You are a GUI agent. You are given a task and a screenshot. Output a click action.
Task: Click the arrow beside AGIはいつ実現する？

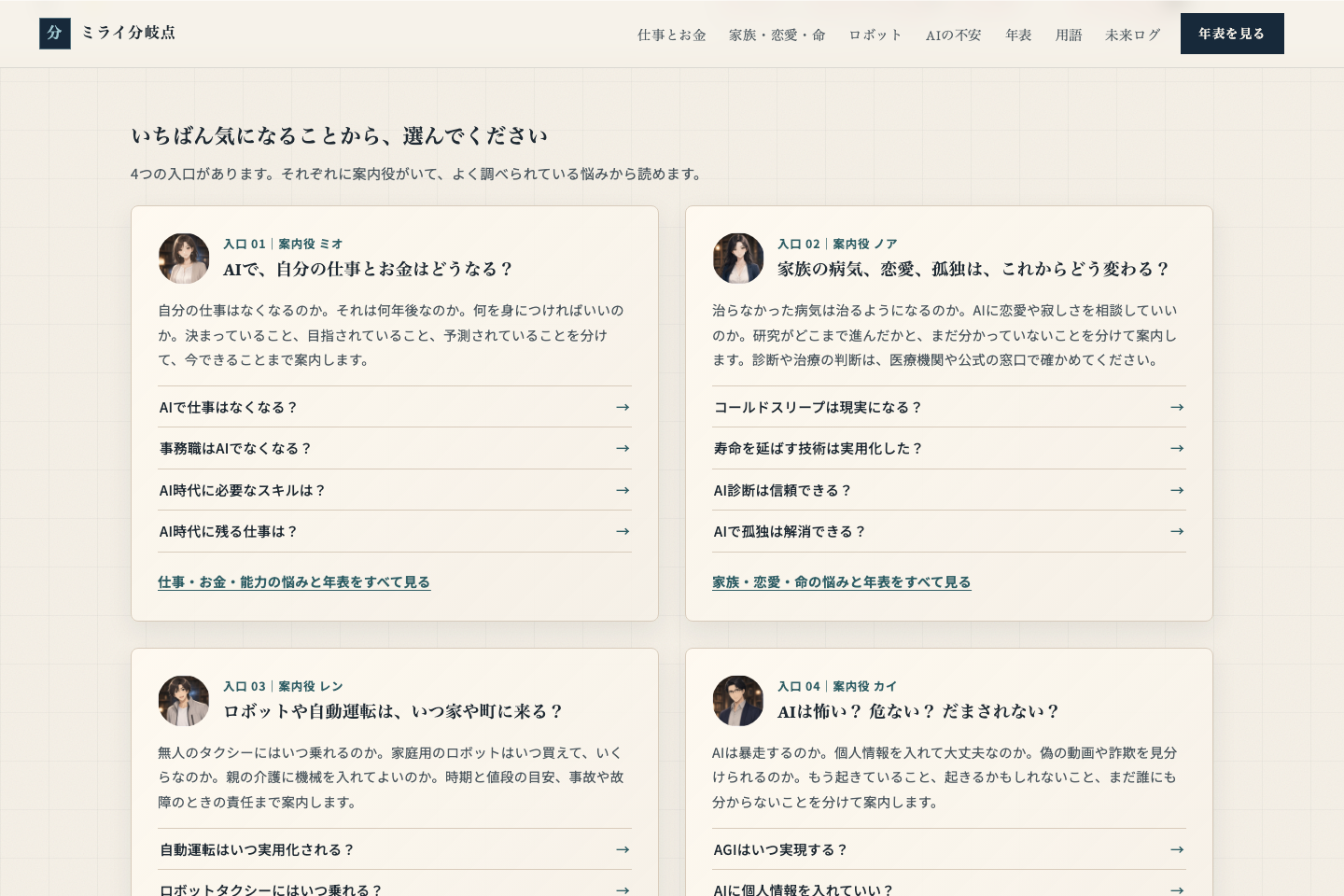point(1177,849)
